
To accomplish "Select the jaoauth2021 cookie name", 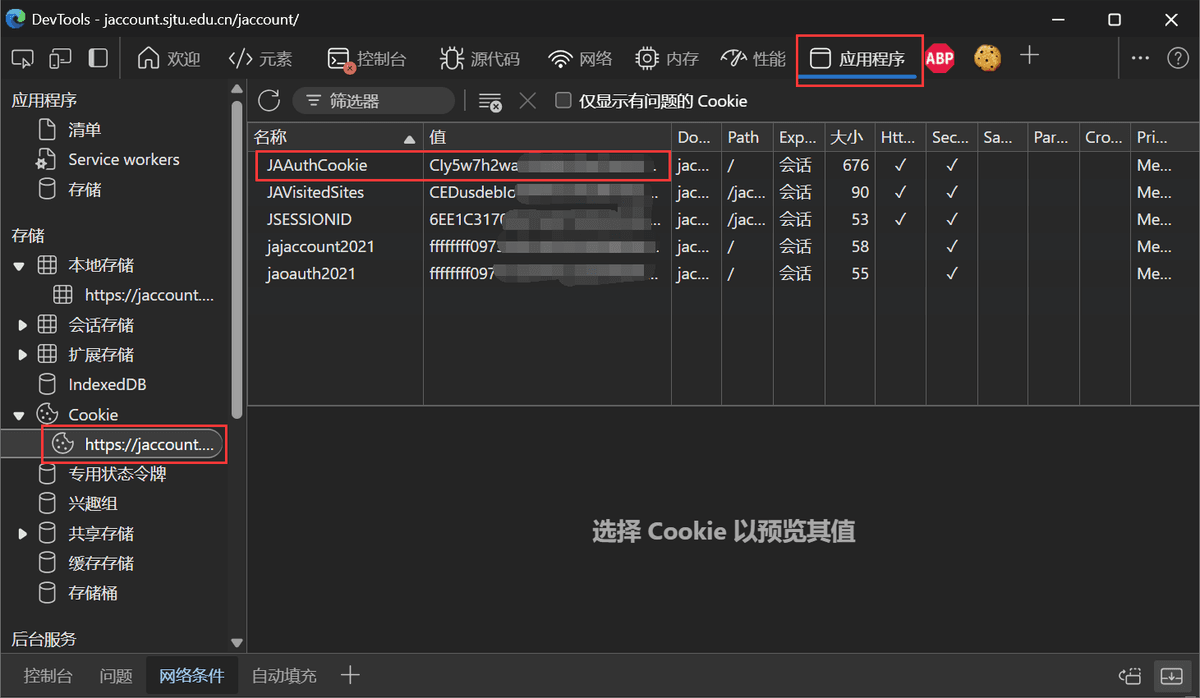I will coord(311,273).
